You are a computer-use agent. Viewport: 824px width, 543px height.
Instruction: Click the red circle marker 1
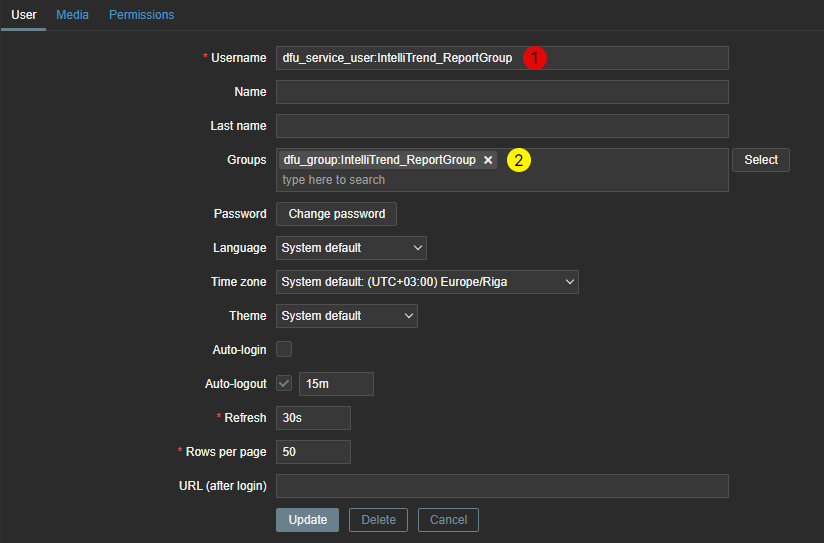535,58
